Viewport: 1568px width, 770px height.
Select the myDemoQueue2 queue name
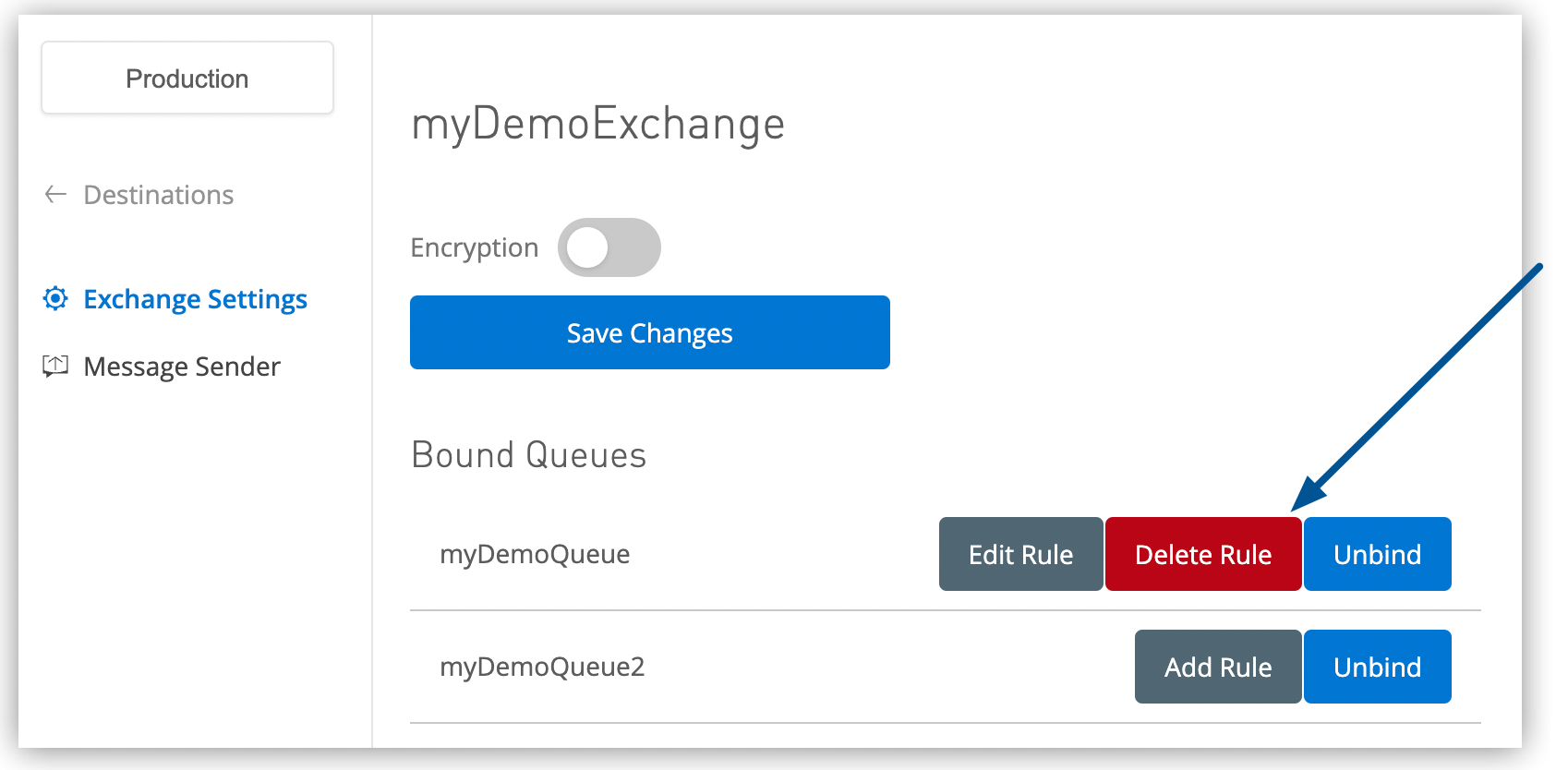point(542,667)
